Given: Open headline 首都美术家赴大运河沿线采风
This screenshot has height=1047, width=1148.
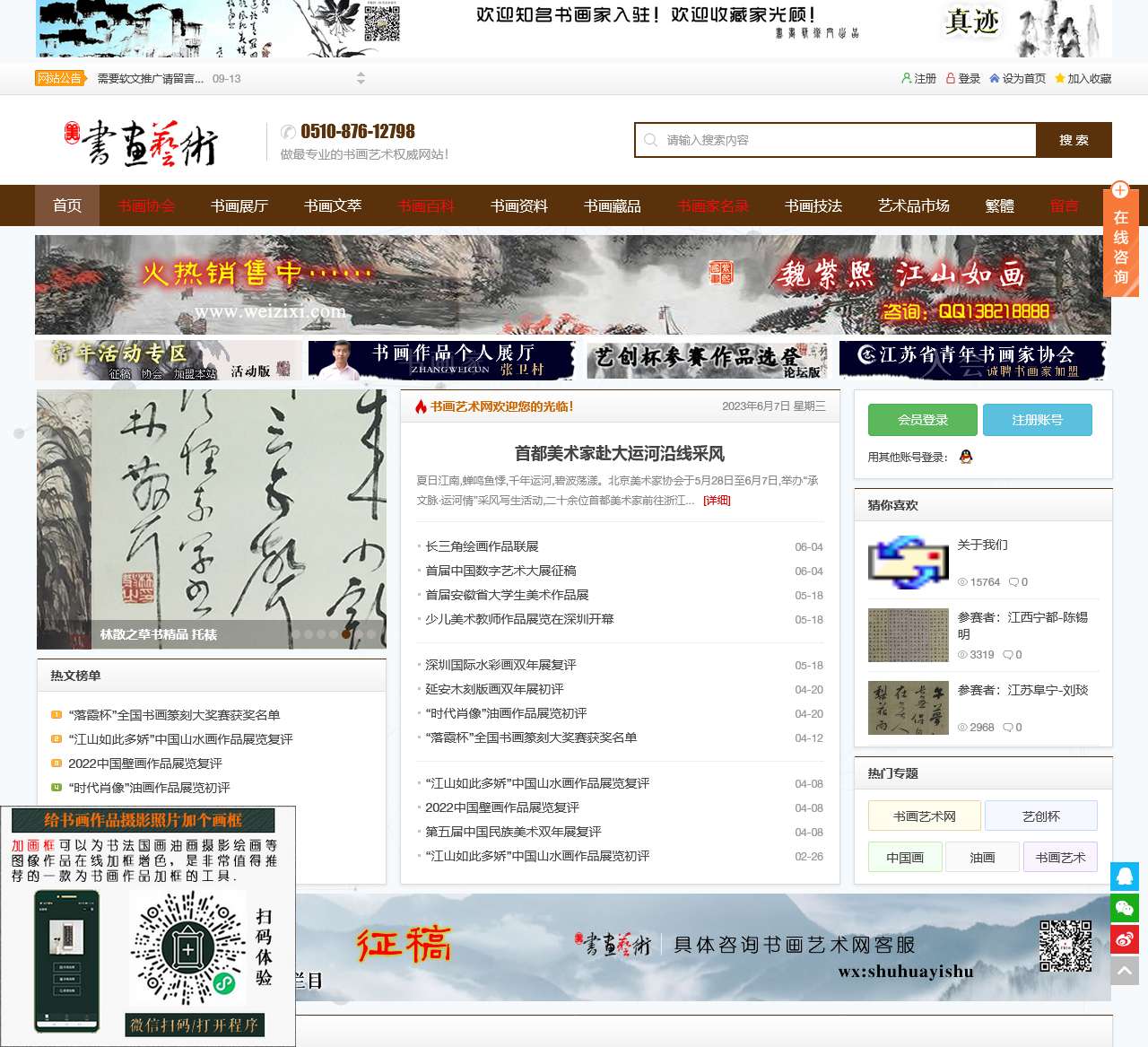Looking at the screenshot, I should [620, 454].
